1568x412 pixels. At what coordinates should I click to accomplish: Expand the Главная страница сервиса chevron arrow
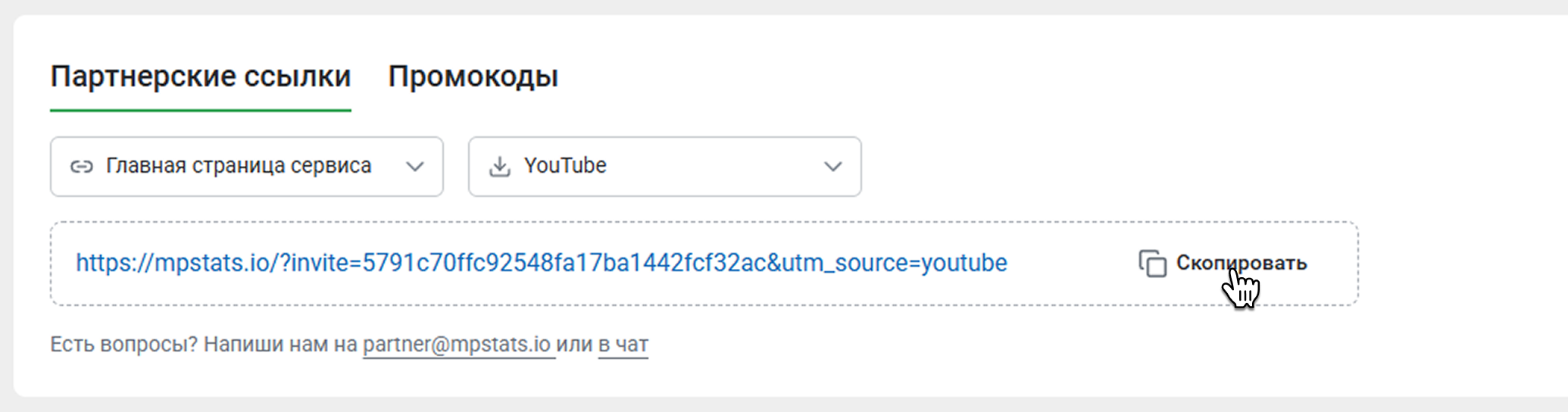tap(414, 167)
